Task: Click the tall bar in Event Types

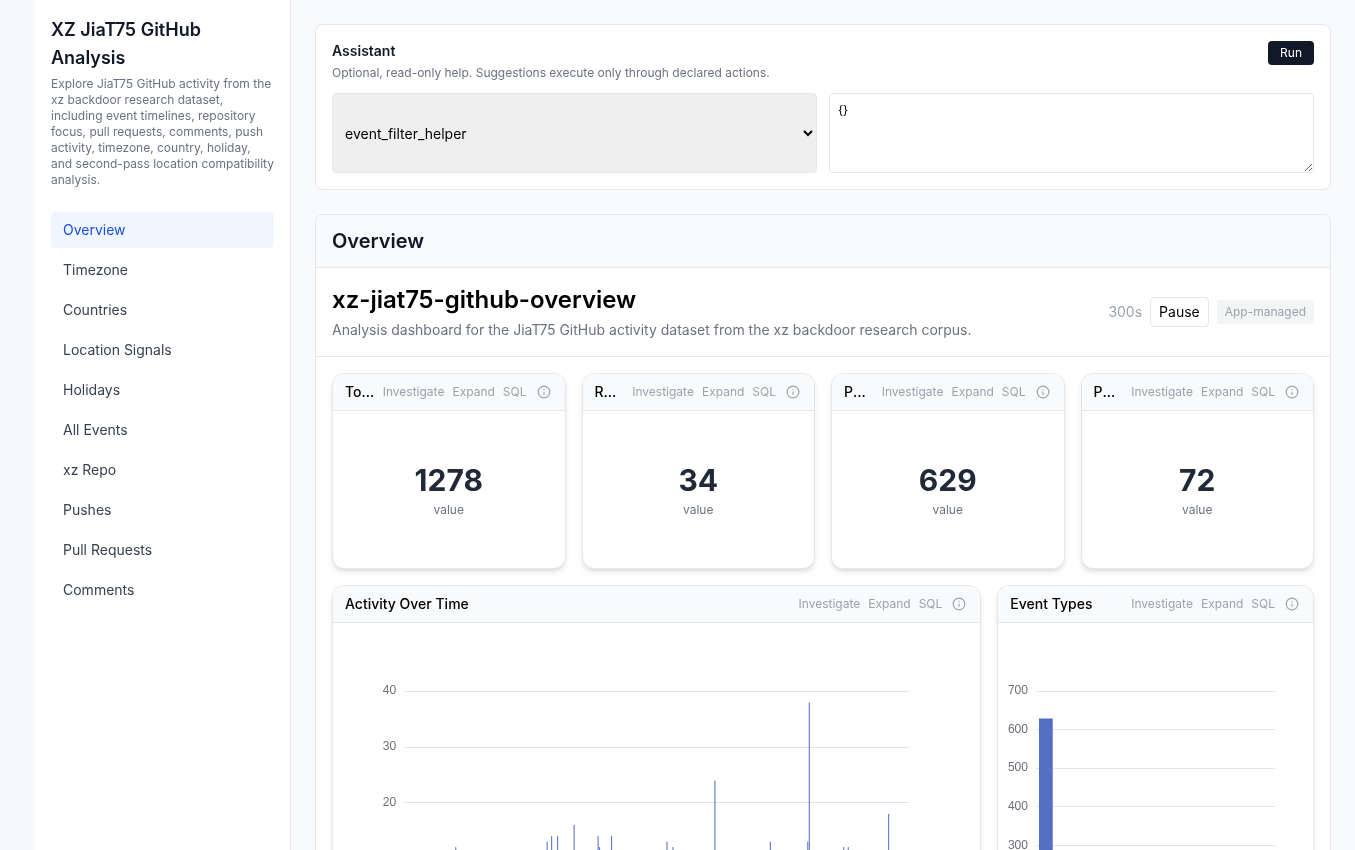Action: pos(1046,784)
